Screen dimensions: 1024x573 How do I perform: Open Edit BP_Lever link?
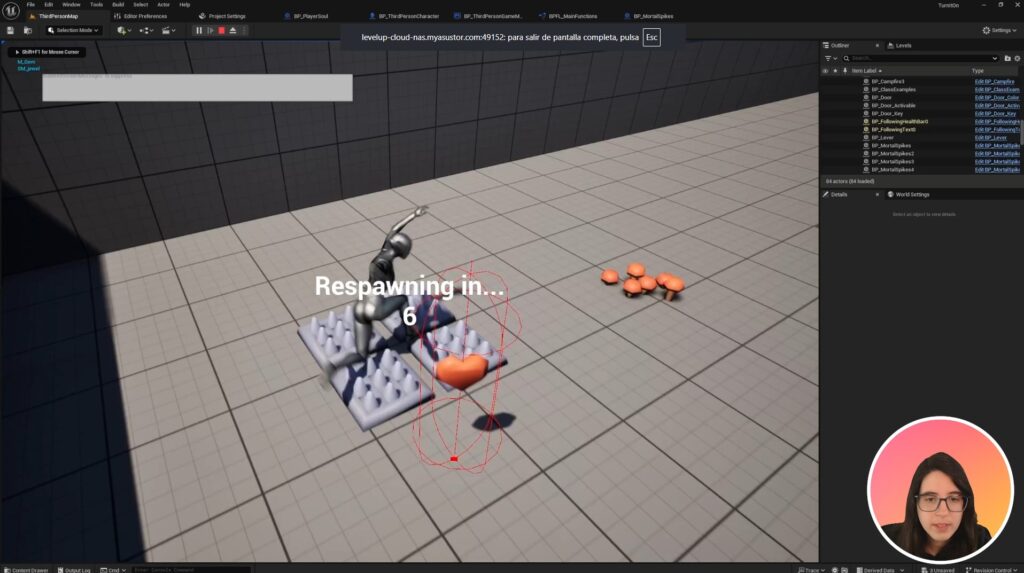(x=991, y=137)
